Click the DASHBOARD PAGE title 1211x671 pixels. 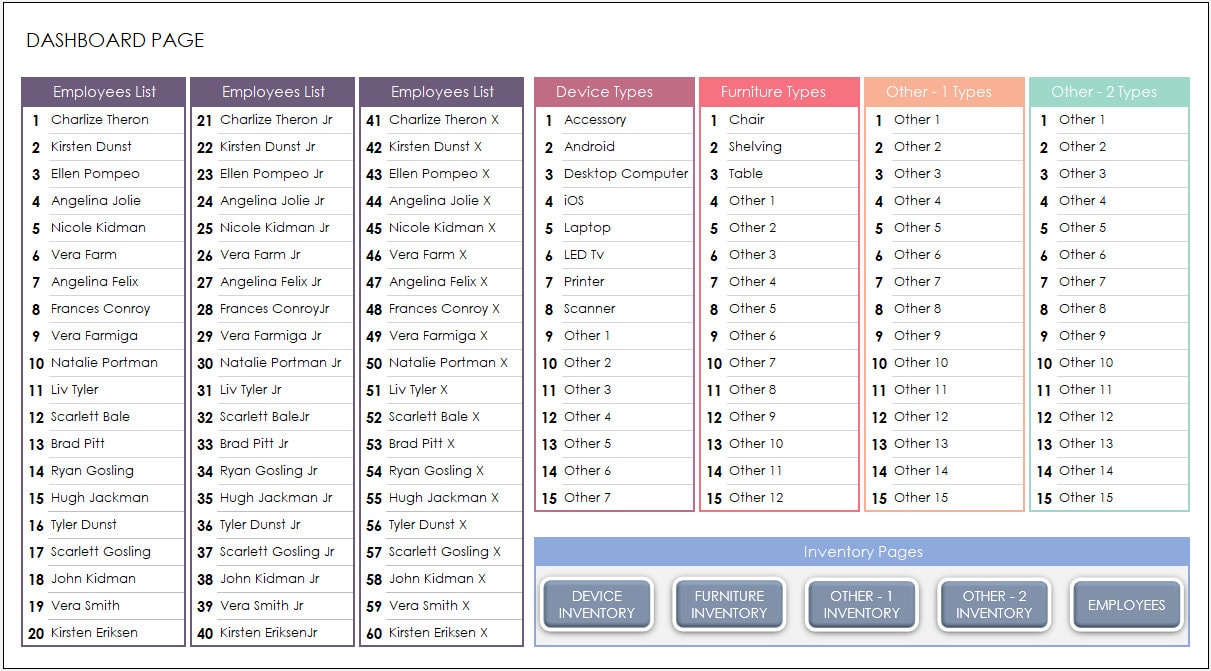[114, 40]
